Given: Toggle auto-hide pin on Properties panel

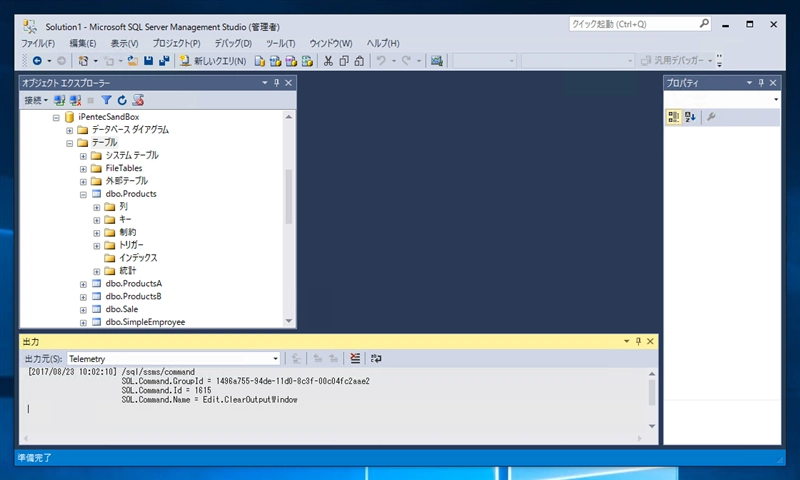Looking at the screenshot, I should point(761,83).
